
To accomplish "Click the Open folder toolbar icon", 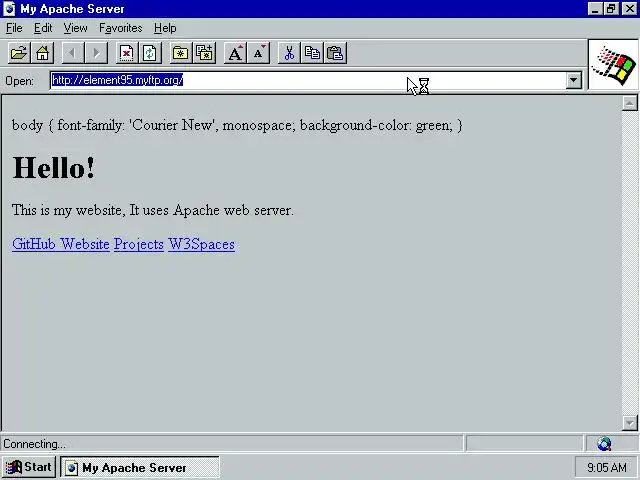I will pyautogui.click(x=19, y=53).
